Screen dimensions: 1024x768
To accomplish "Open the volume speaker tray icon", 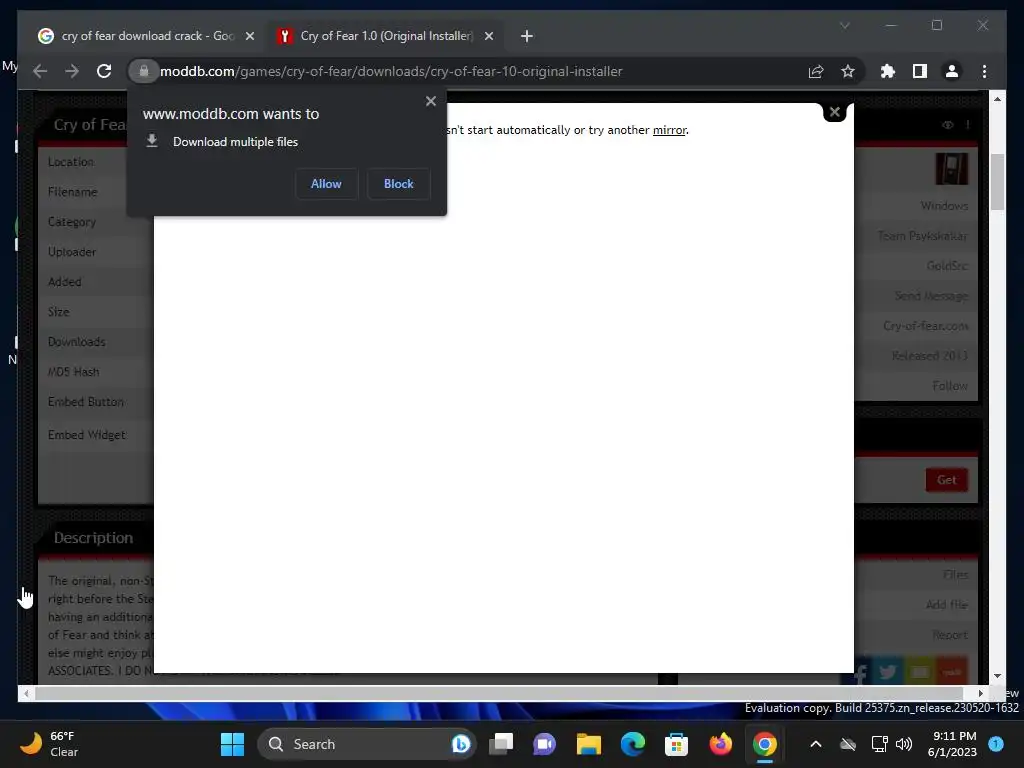I will click(x=904, y=744).
